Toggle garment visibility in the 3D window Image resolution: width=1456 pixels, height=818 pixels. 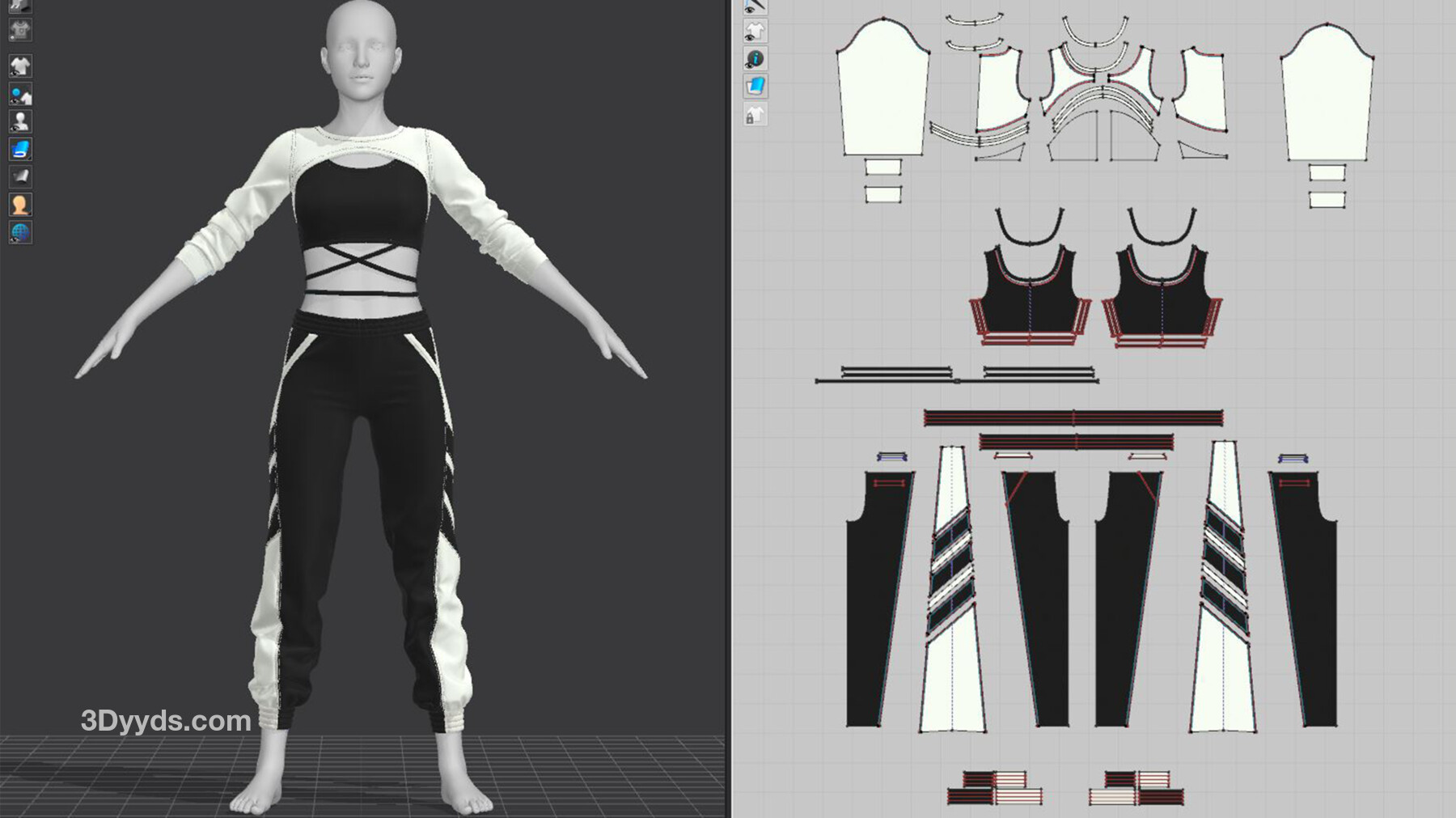tap(20, 66)
